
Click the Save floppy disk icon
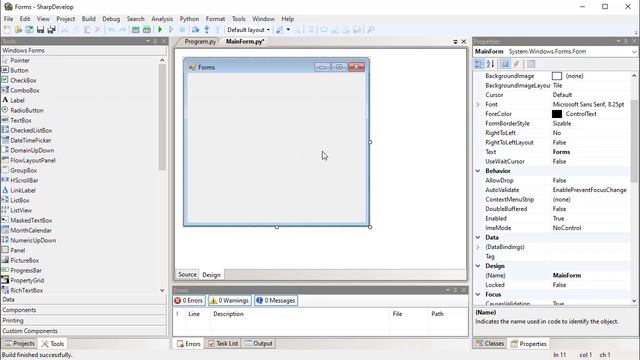click(40, 30)
